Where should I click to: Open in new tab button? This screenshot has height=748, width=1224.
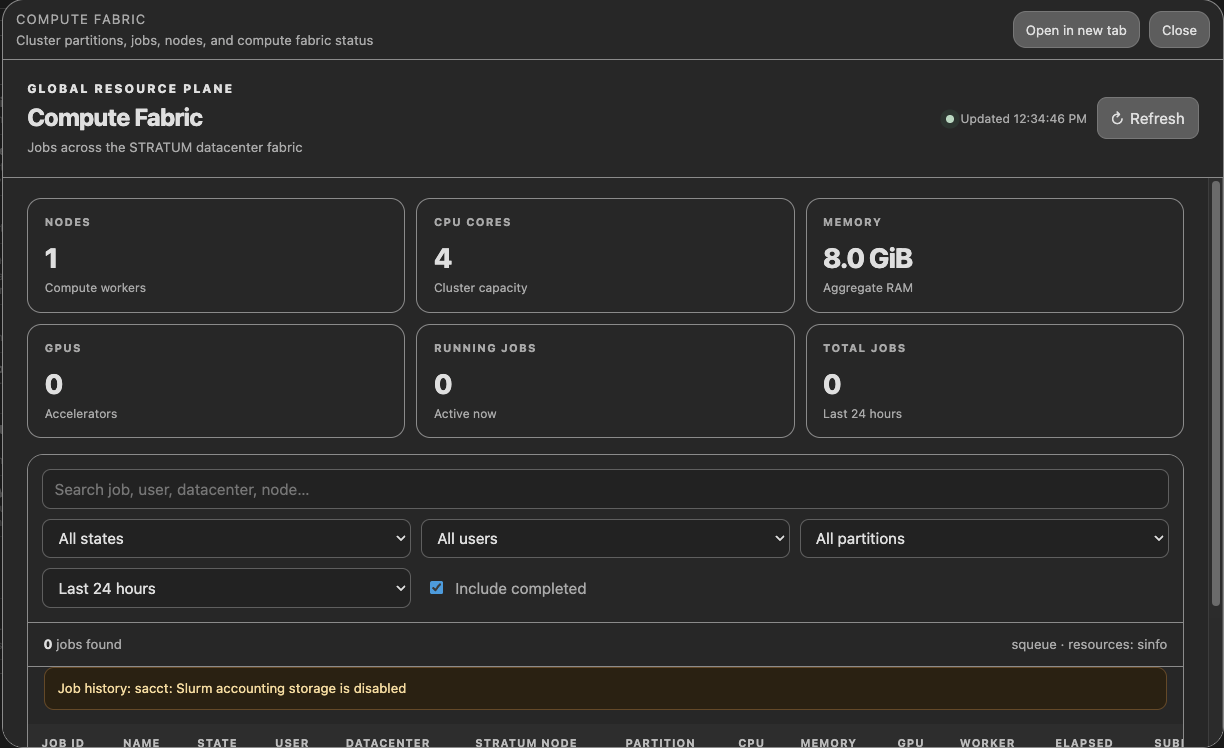click(x=1076, y=30)
